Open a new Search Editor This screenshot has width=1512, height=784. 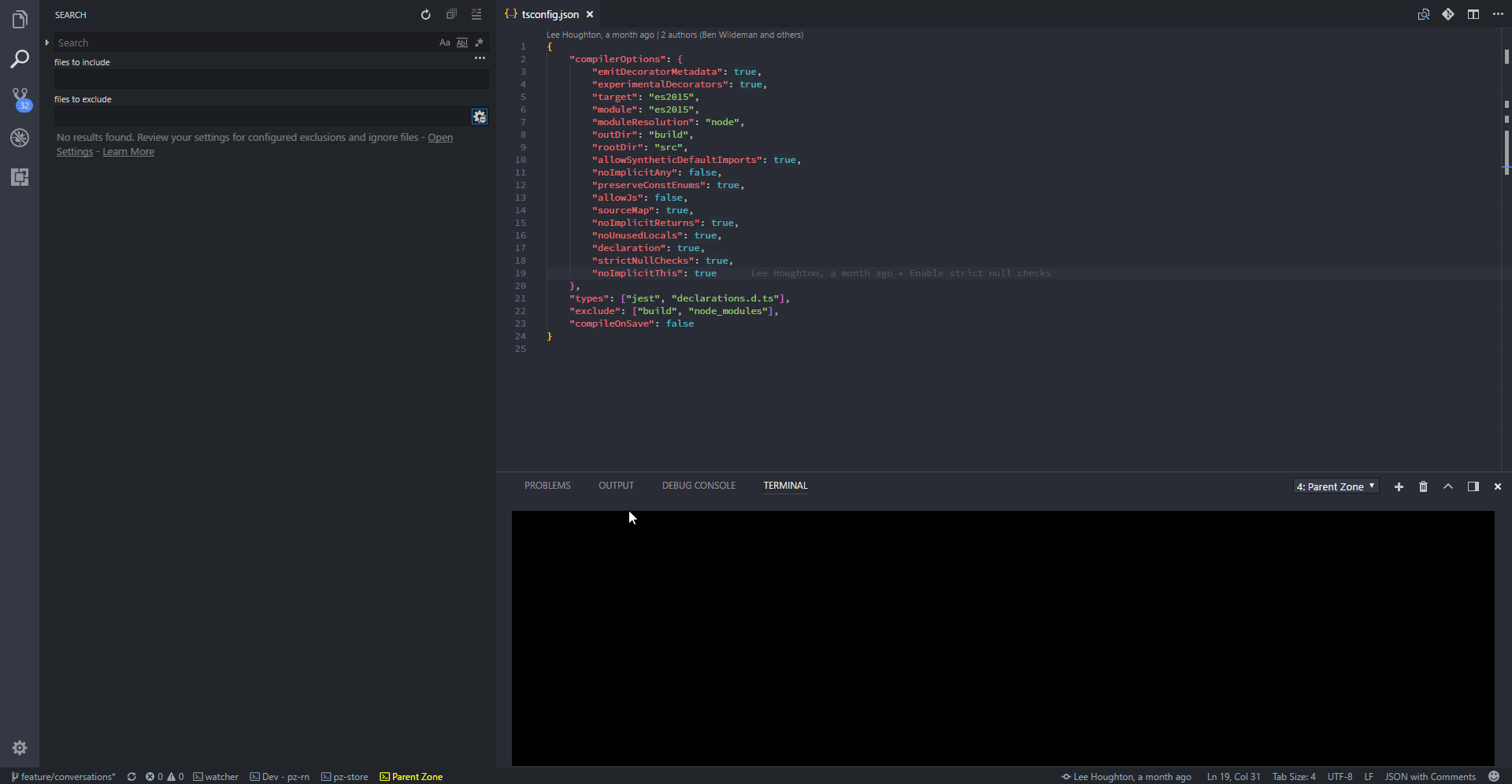pos(451,14)
